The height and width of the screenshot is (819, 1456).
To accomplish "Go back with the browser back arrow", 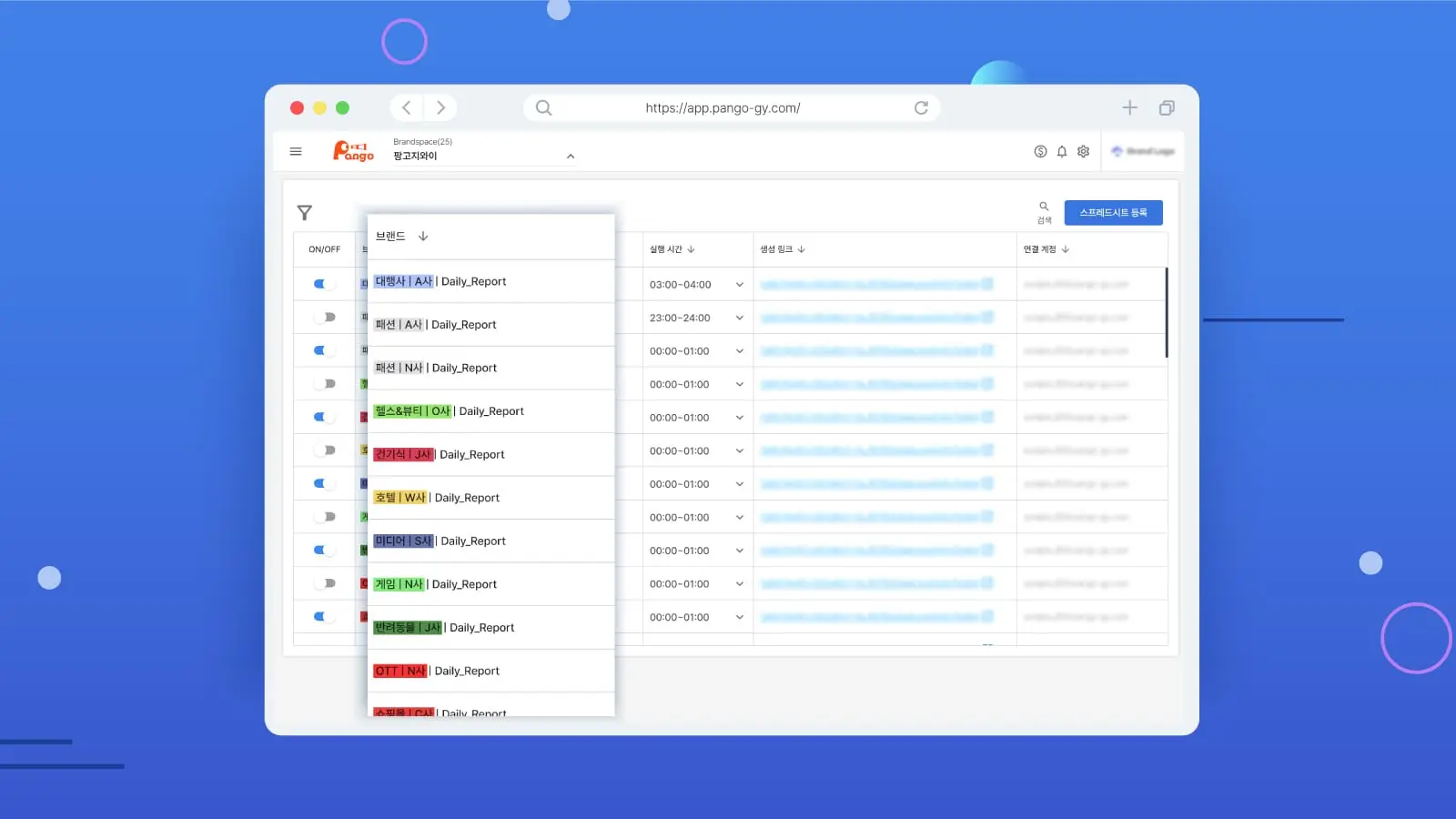I will pyautogui.click(x=407, y=108).
